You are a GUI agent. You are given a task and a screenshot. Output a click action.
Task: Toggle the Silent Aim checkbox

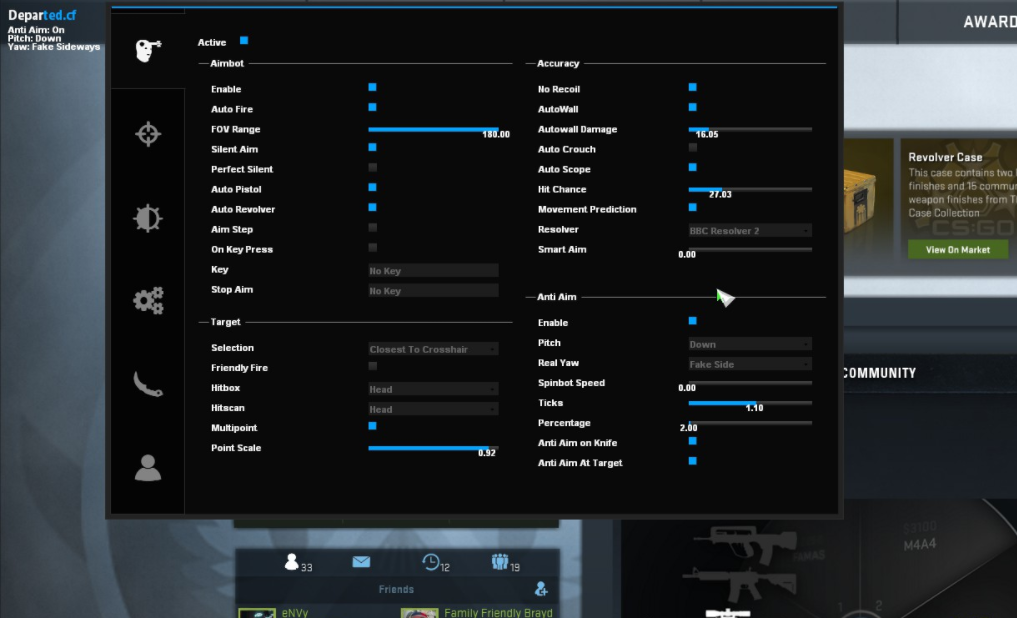pyautogui.click(x=372, y=148)
